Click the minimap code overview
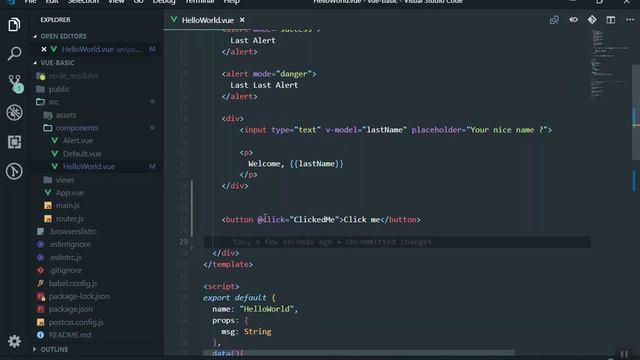The image size is (640, 360). coord(609,65)
